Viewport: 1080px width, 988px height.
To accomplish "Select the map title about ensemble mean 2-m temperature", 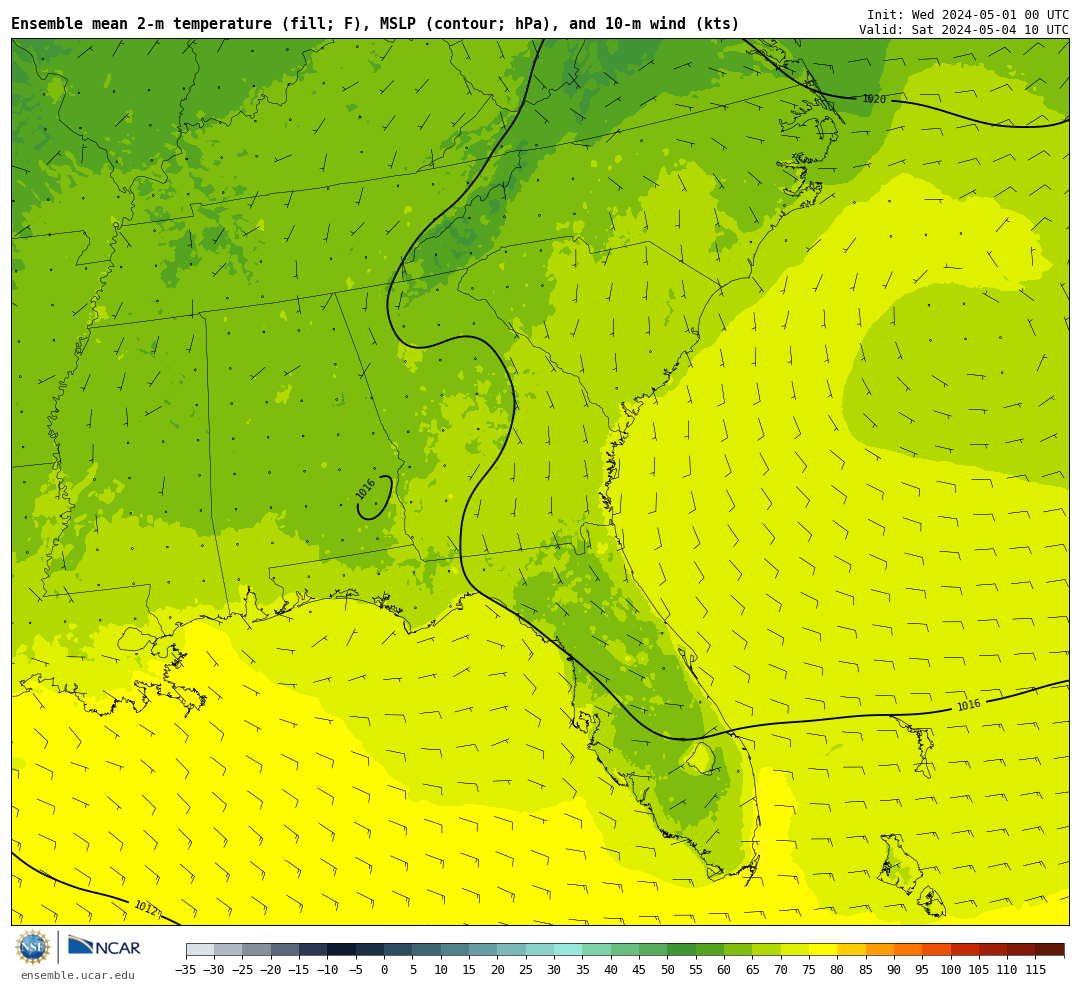I will pos(375,23).
